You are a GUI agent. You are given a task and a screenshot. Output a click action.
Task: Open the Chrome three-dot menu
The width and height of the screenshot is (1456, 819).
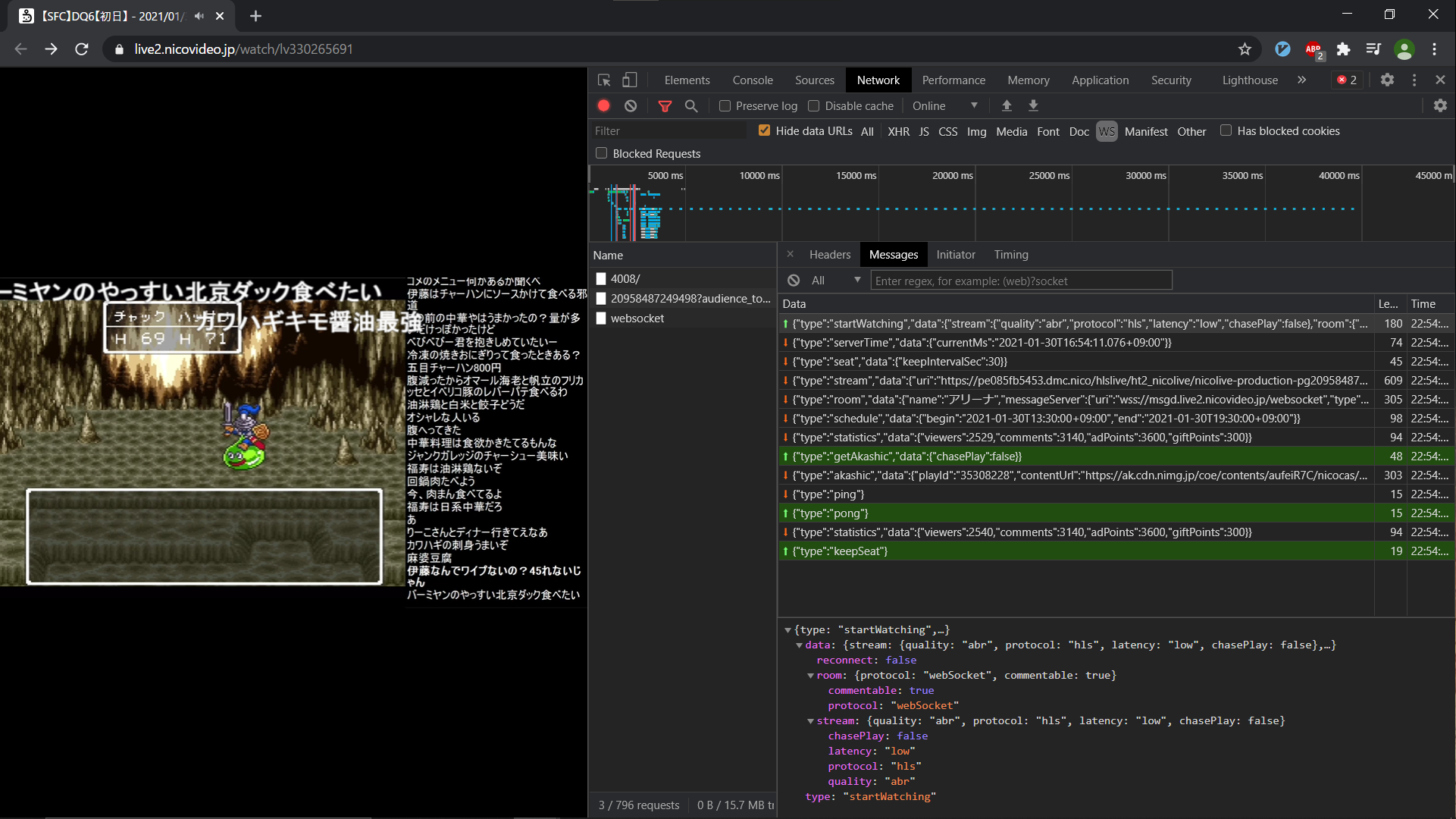click(x=1434, y=49)
